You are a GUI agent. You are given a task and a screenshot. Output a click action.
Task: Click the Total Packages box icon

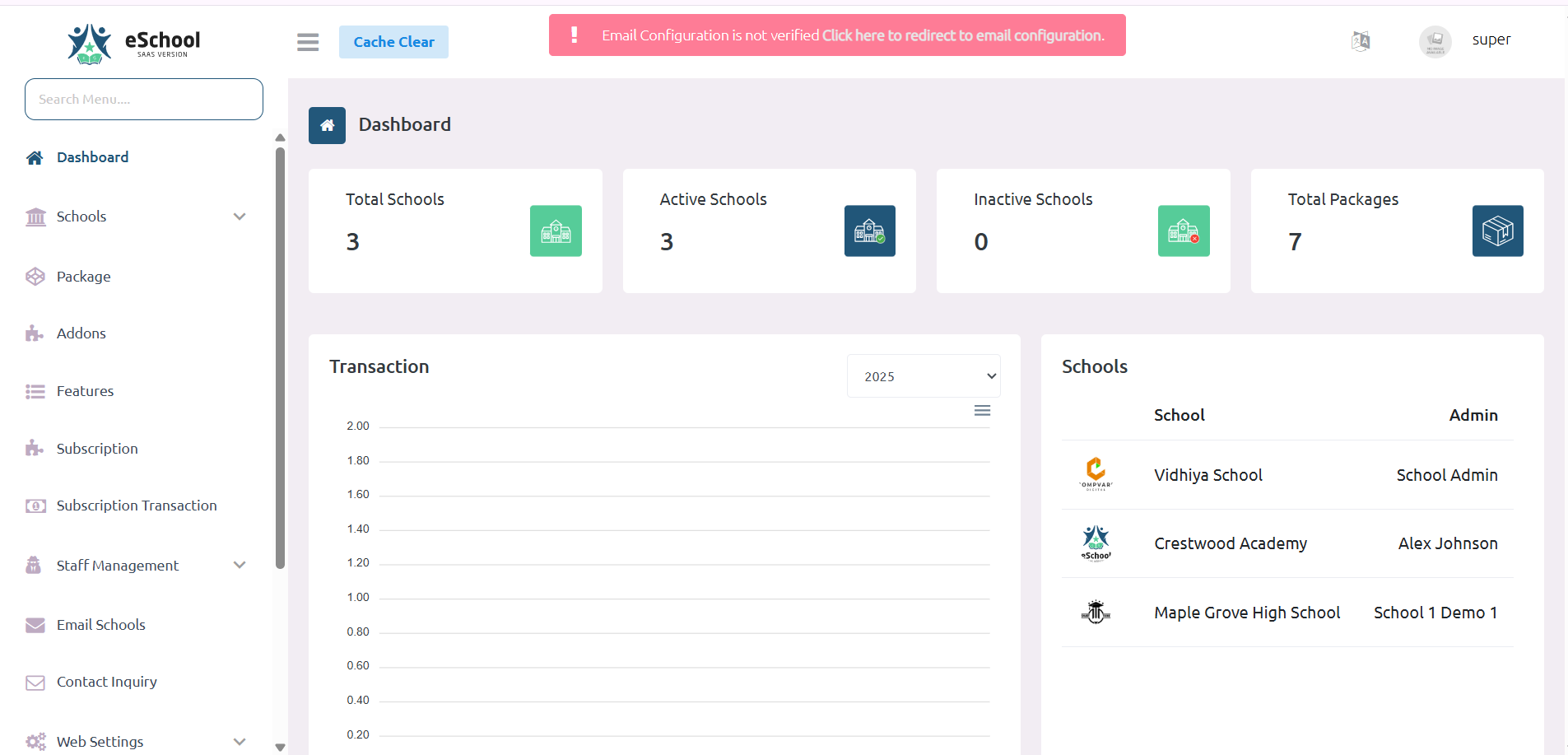coord(1497,231)
